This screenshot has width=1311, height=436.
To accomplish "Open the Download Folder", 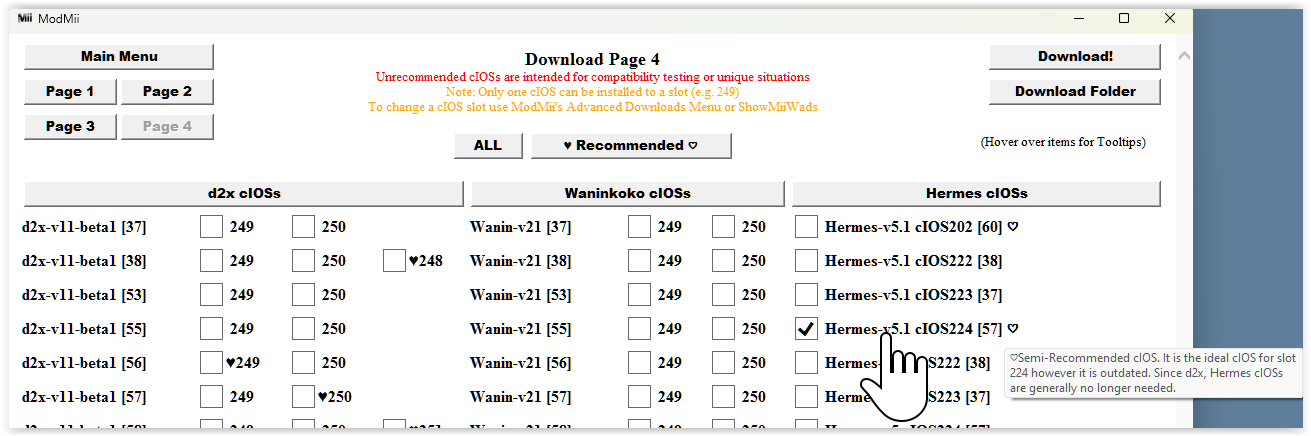I will pyautogui.click(x=1075, y=92).
